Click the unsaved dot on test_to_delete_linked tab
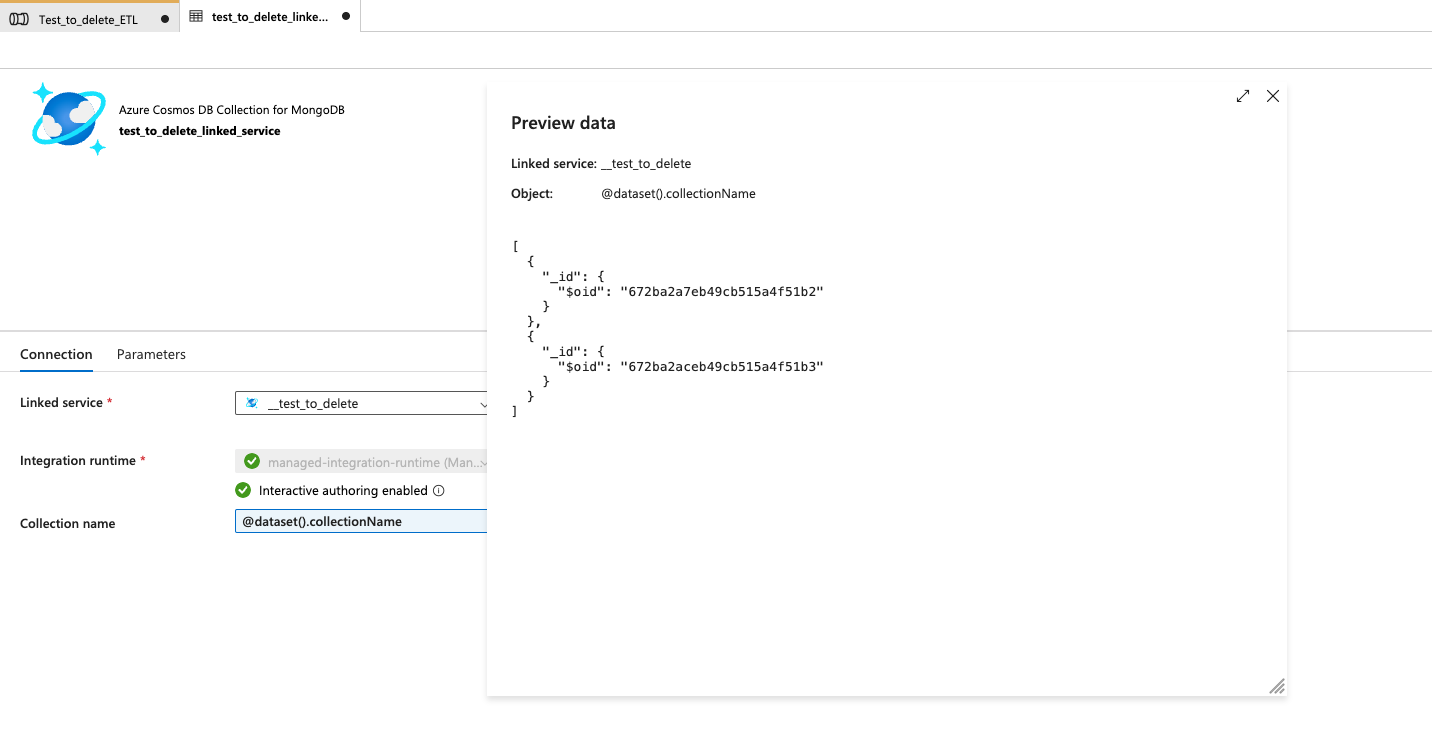 346,16
